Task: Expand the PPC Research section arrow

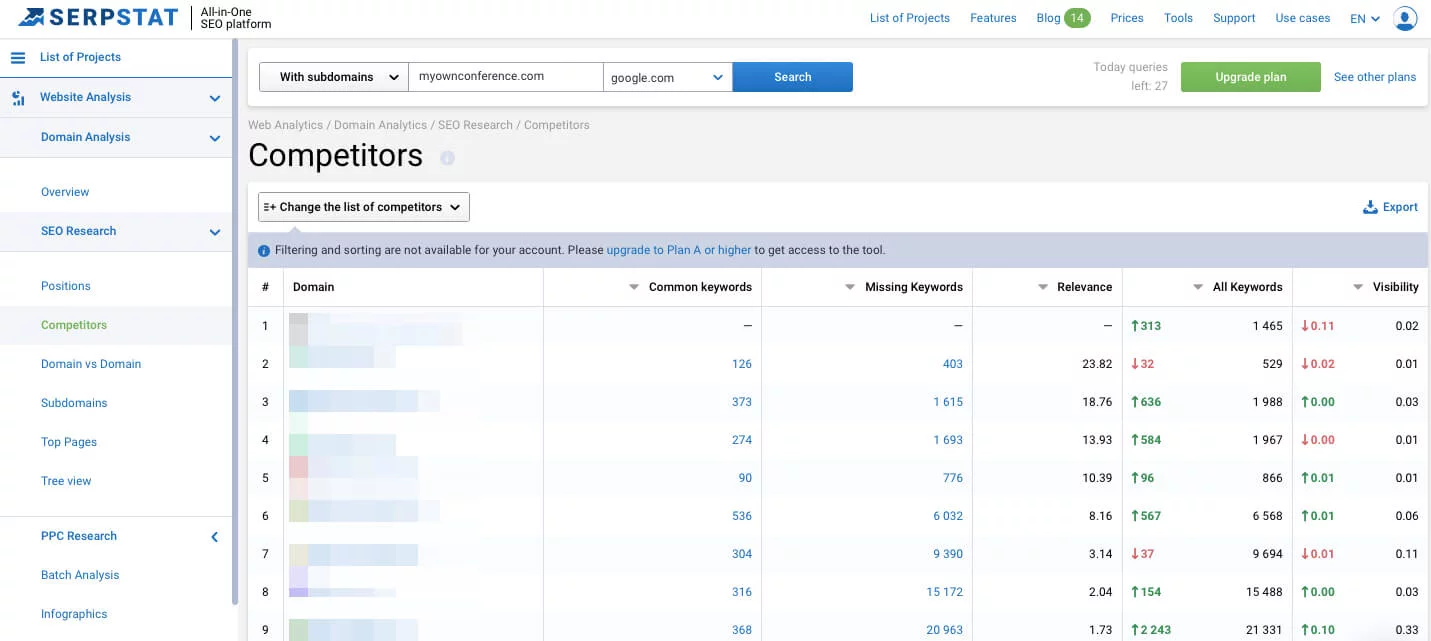Action: [x=214, y=537]
